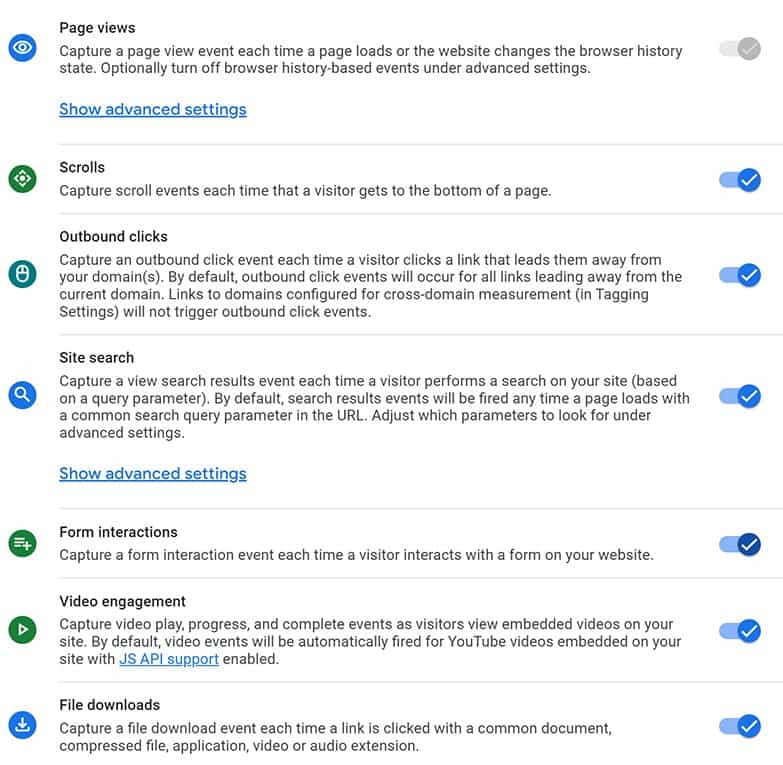The image size is (783, 765).
Task: Click the Video engagement heading text
Action: (122, 601)
